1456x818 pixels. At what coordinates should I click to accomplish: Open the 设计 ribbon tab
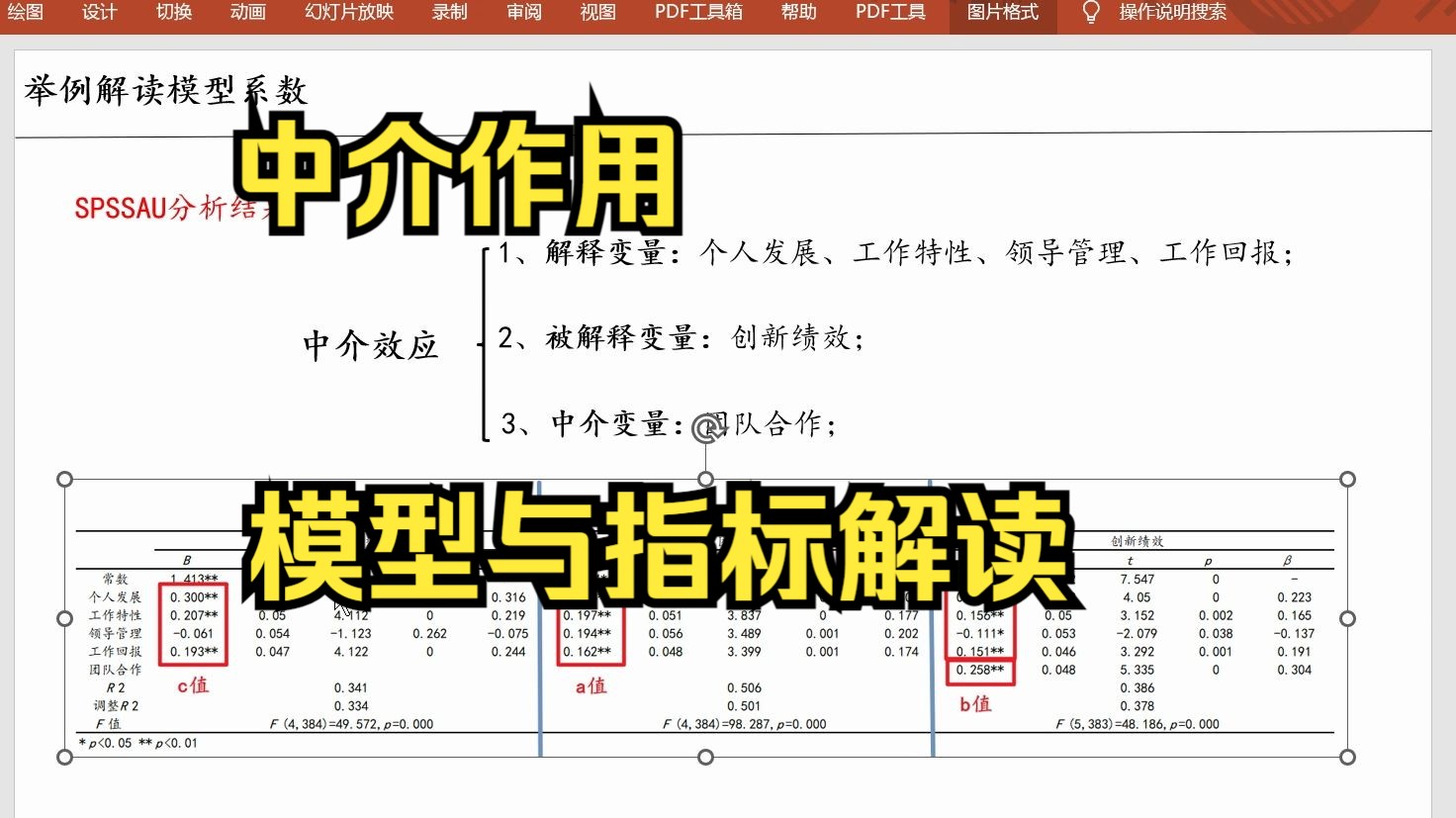coord(99,12)
